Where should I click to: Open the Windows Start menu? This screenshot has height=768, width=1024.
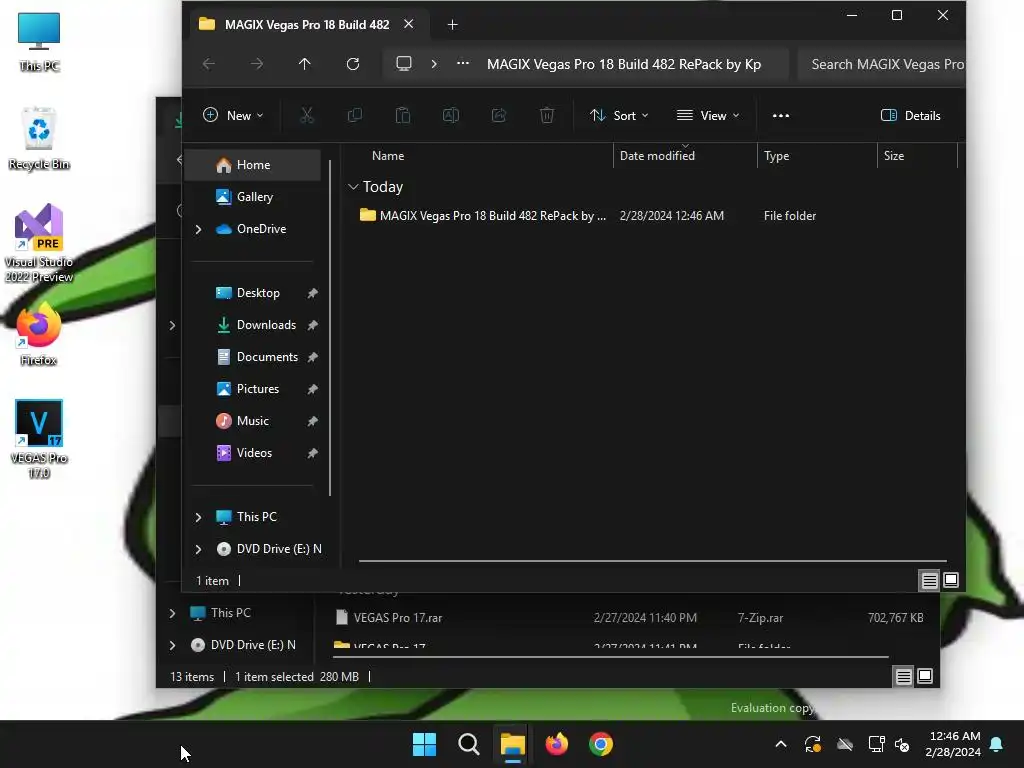click(x=424, y=744)
